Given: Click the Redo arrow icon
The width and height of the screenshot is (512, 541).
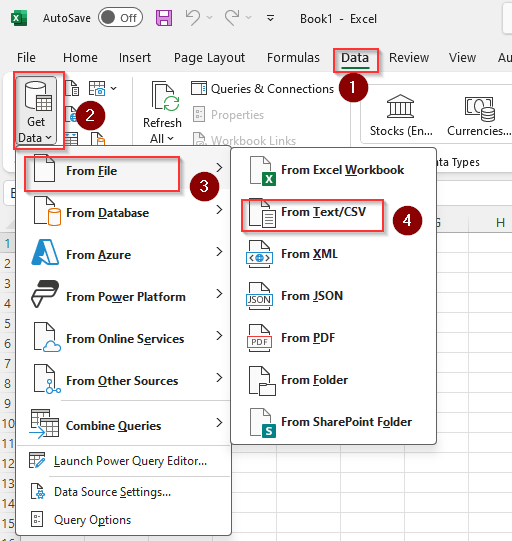Looking at the screenshot, I should point(232,17).
